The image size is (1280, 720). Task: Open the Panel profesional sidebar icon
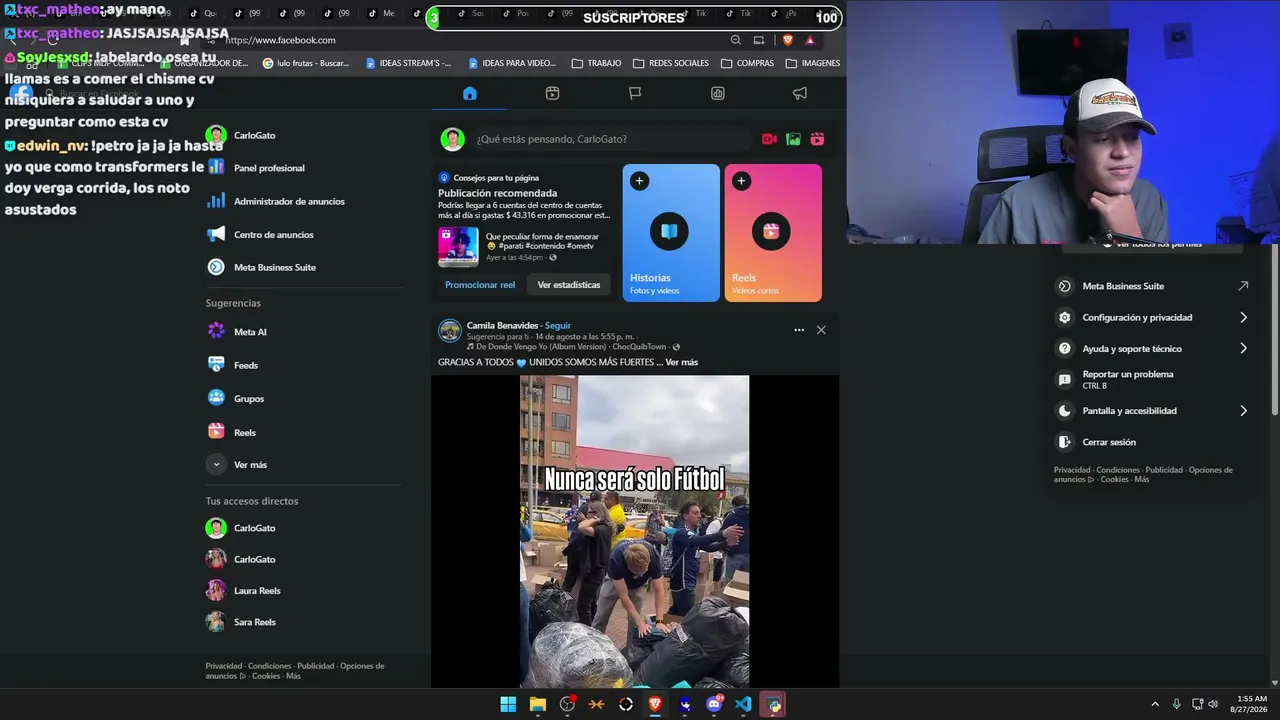click(216, 168)
